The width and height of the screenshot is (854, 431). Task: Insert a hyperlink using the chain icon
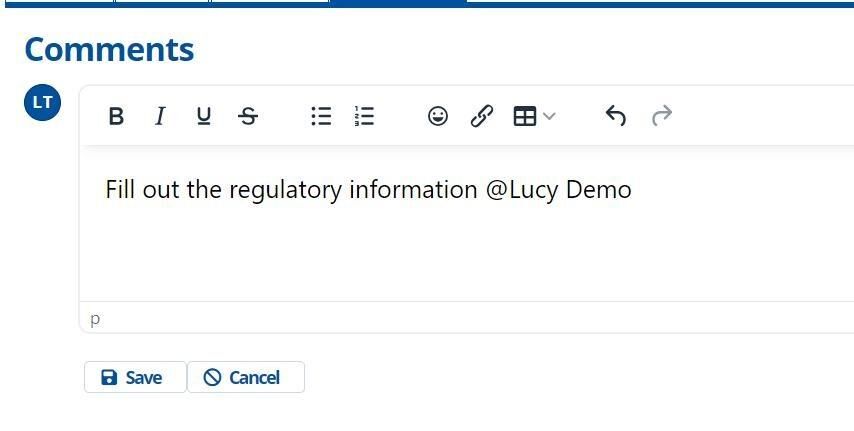click(x=481, y=116)
